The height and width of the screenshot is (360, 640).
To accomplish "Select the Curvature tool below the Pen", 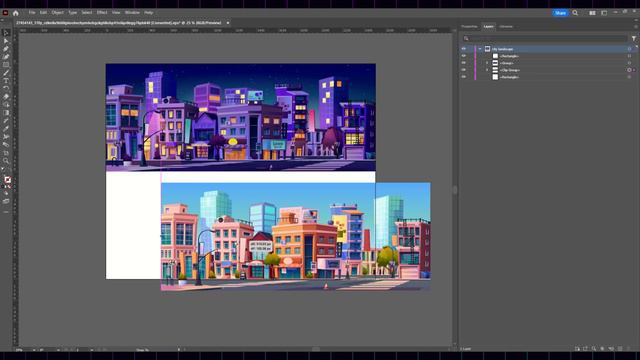I will pos(6,57).
